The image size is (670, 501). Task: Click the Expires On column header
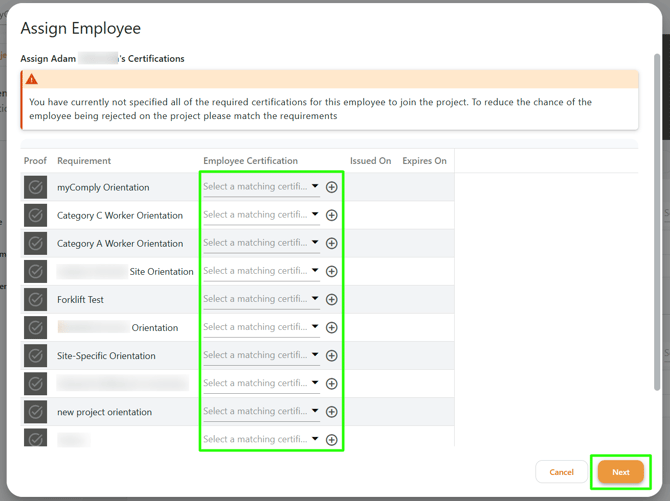point(424,161)
